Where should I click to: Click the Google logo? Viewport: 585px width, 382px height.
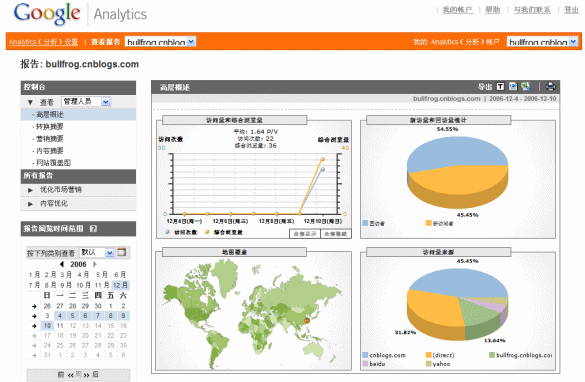[x=47, y=13]
